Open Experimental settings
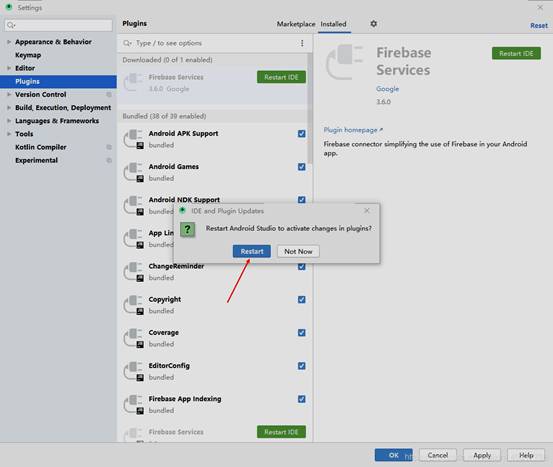553x467 pixels. tap(36, 160)
